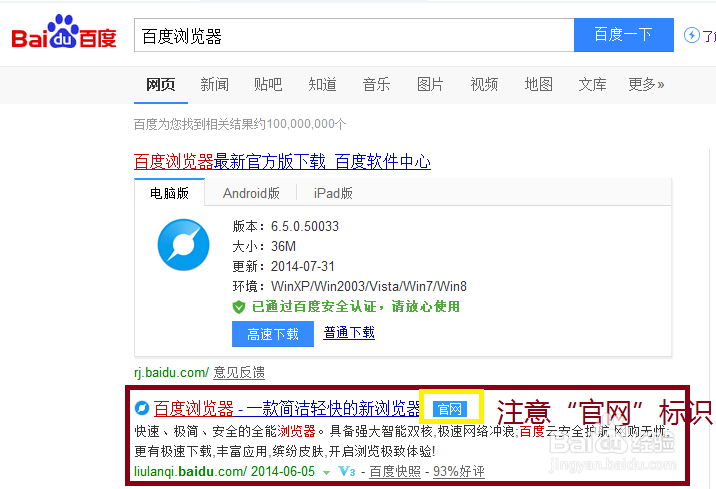Select the 地图 tab
This screenshot has width=716, height=489.
tap(538, 84)
